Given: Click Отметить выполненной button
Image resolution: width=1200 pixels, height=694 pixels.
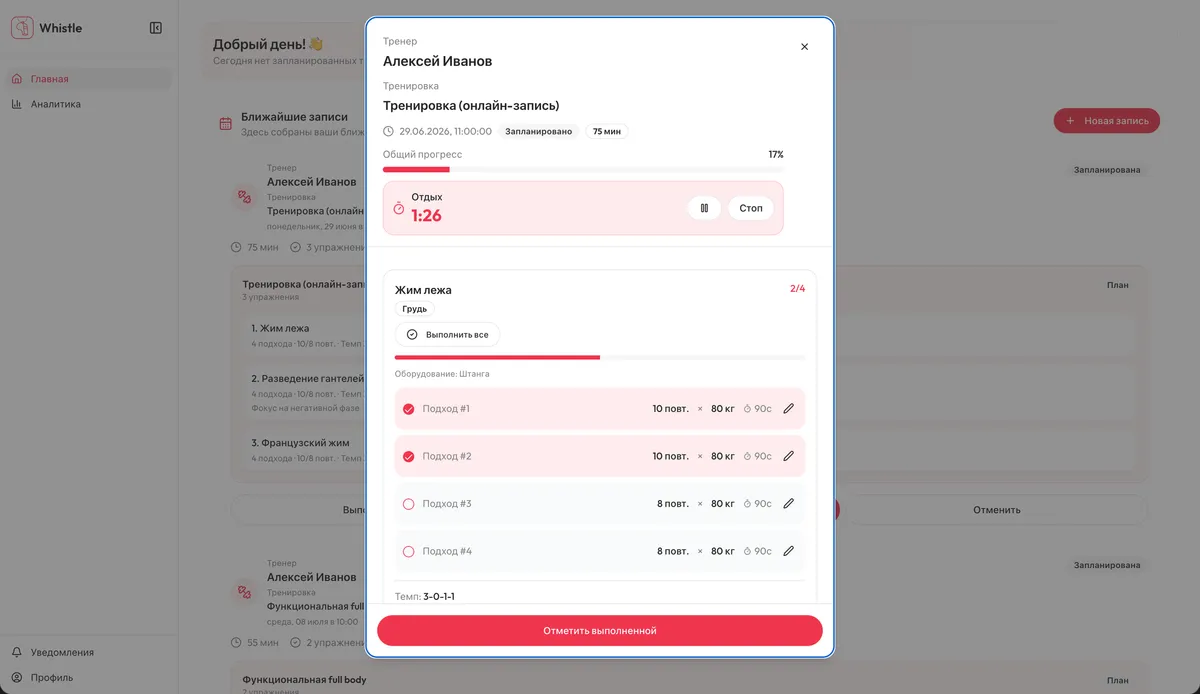Looking at the screenshot, I should pyautogui.click(x=600, y=631).
